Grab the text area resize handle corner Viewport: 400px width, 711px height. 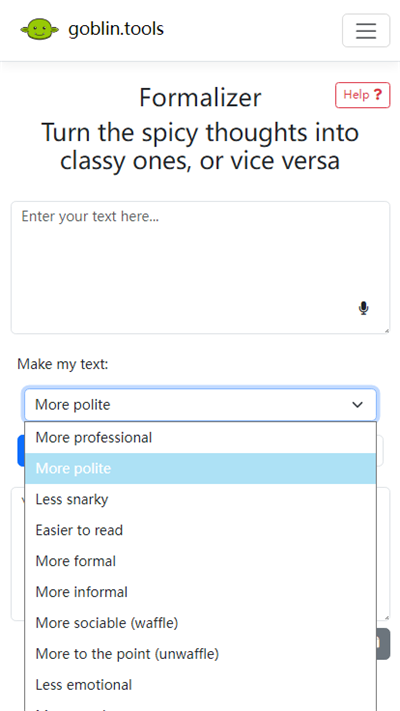click(387, 331)
